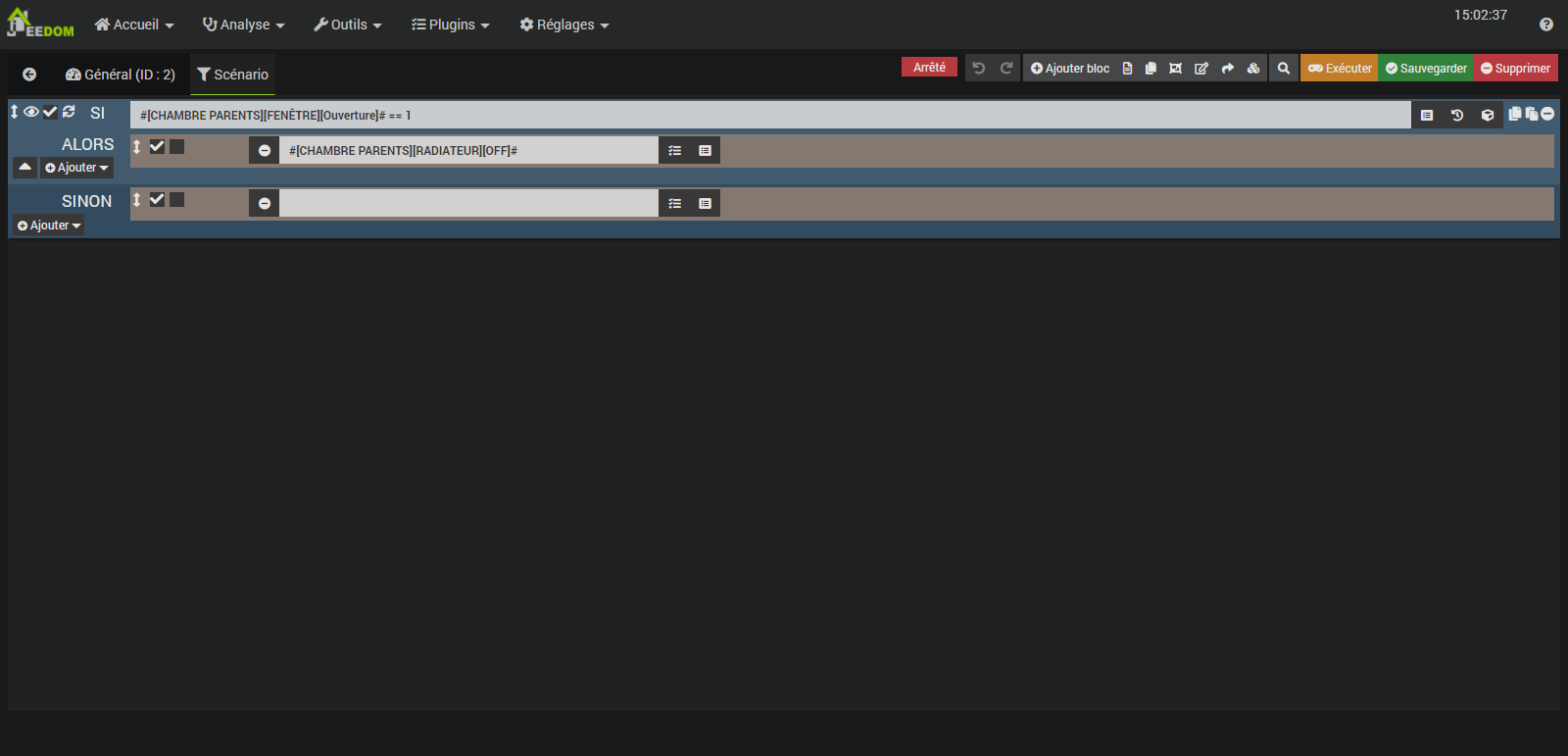This screenshot has width=1568, height=756.
Task: Toggle the SI block repeat option
Action: (69, 112)
